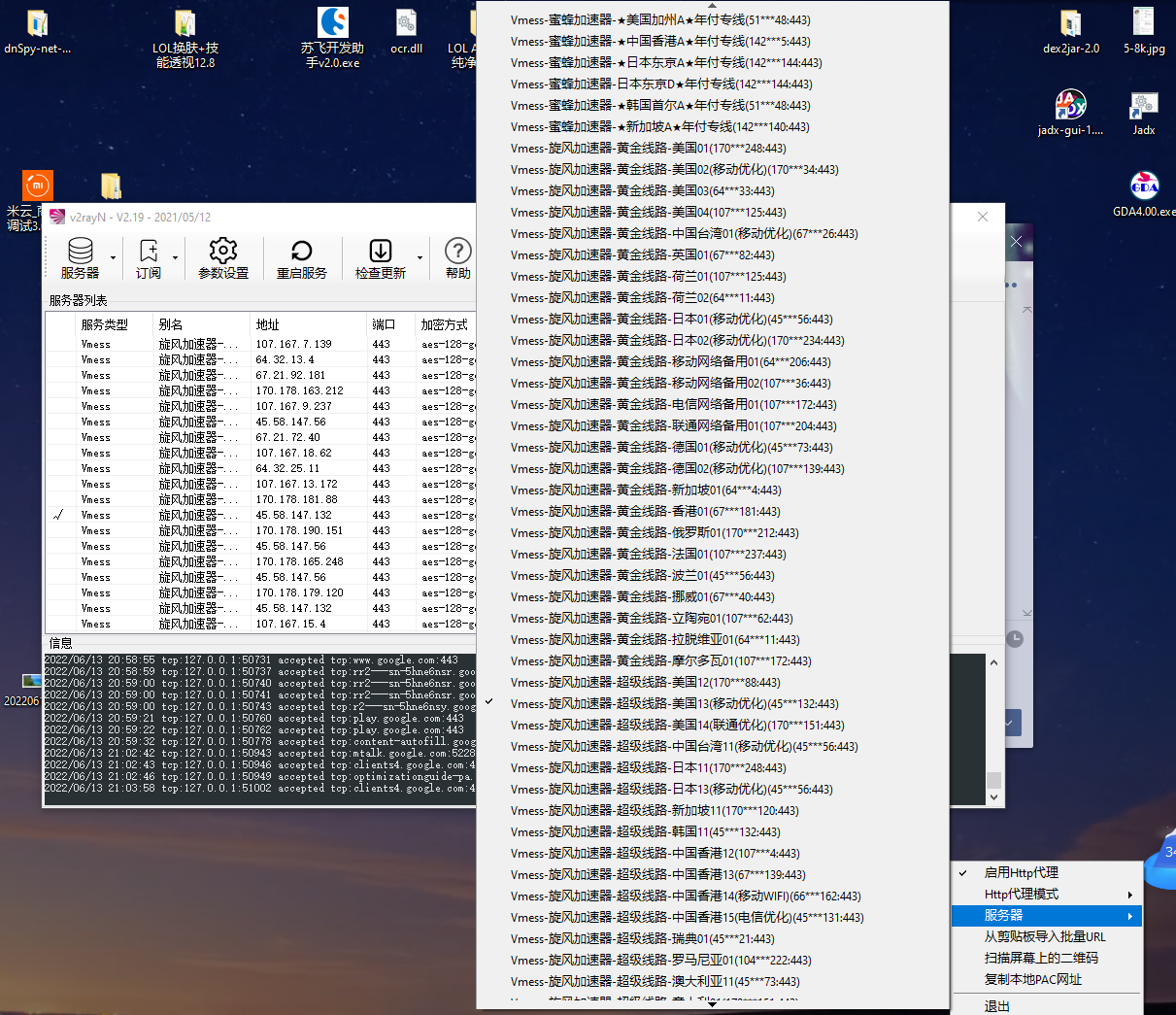Click the server menu scroll-up arrow
The width and height of the screenshot is (1176, 1015).
tap(713, 5)
